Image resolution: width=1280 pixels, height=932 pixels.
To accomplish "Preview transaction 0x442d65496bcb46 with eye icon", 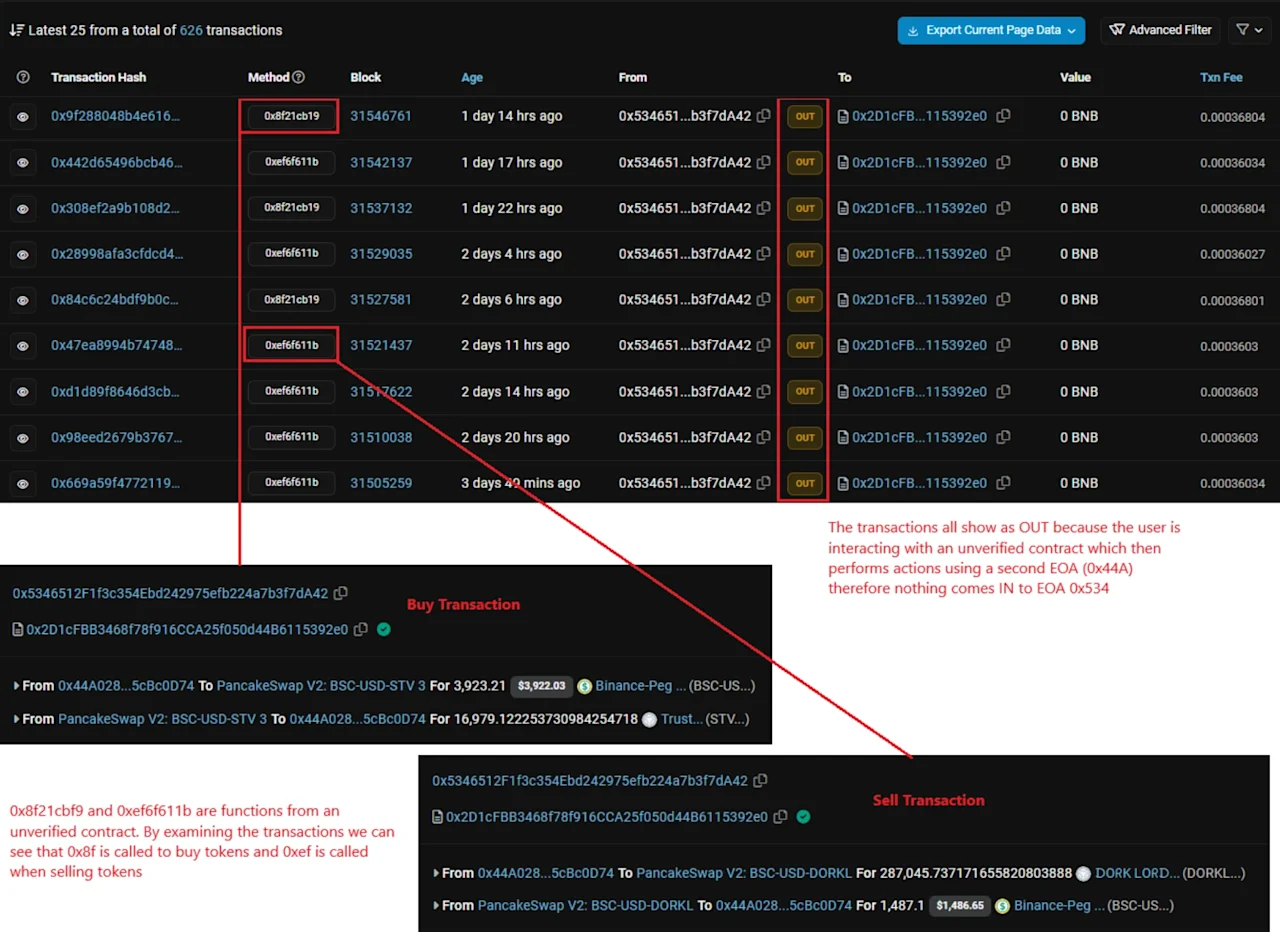I will pyautogui.click(x=23, y=163).
